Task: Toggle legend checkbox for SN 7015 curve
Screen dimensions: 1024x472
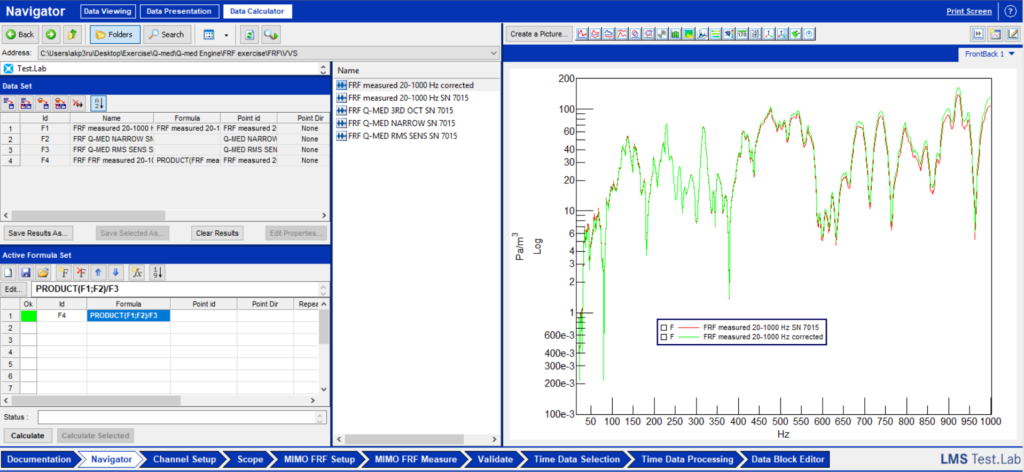Action: (664, 327)
